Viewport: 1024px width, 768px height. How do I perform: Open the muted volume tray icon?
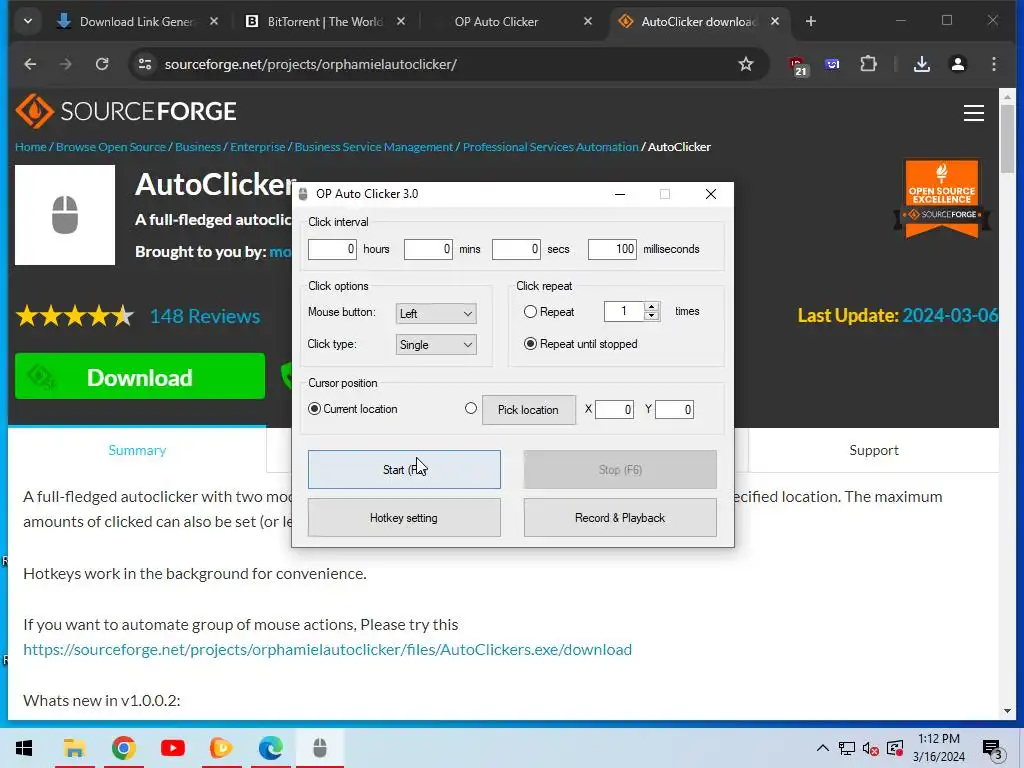[870, 748]
